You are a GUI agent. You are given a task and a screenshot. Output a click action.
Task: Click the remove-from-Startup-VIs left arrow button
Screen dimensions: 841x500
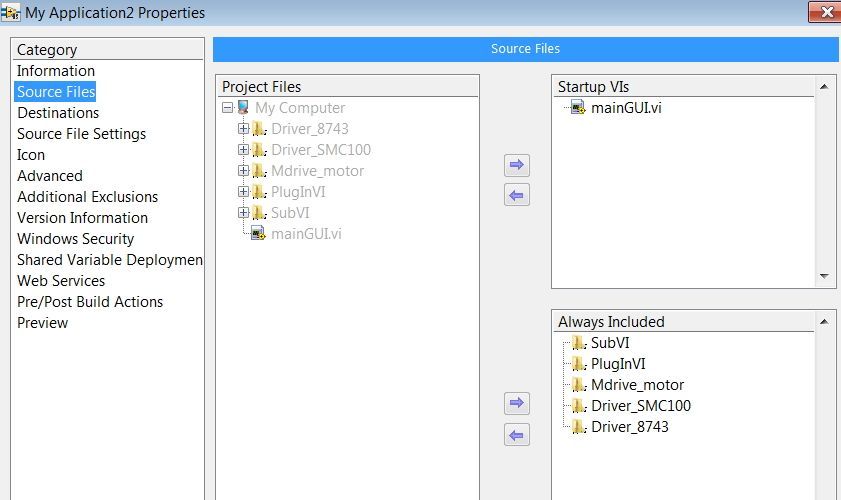517,195
